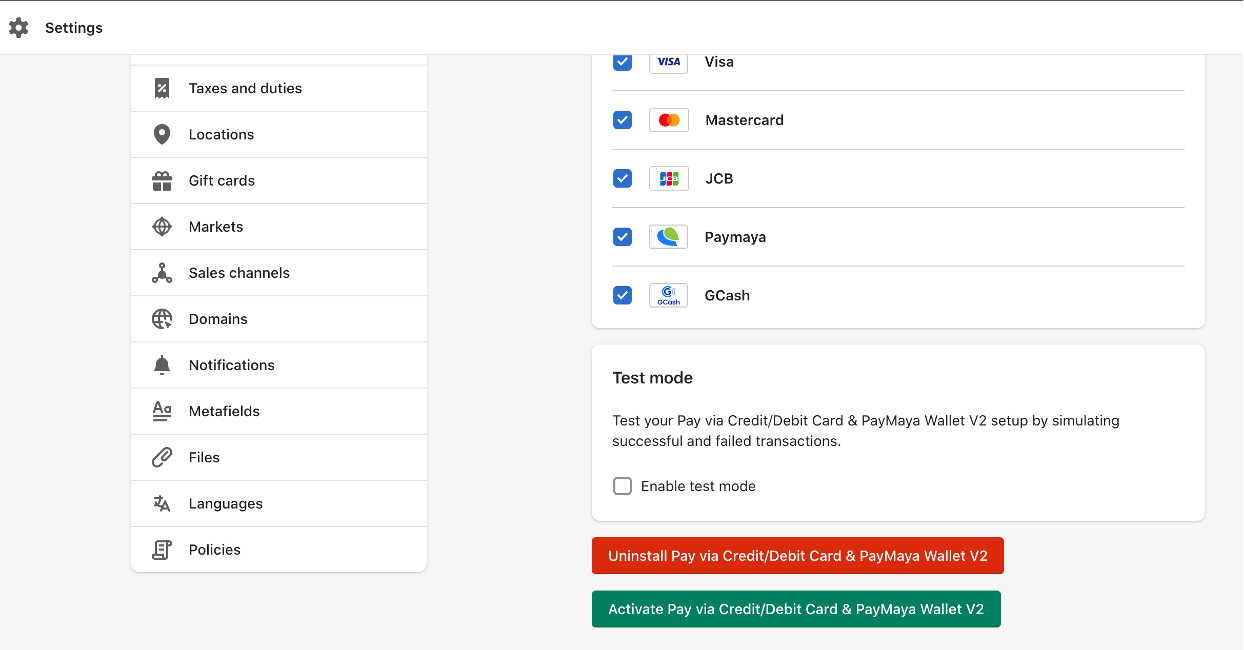Open the Policies menu item
Screen dimensions: 1244x650
click(x=215, y=549)
